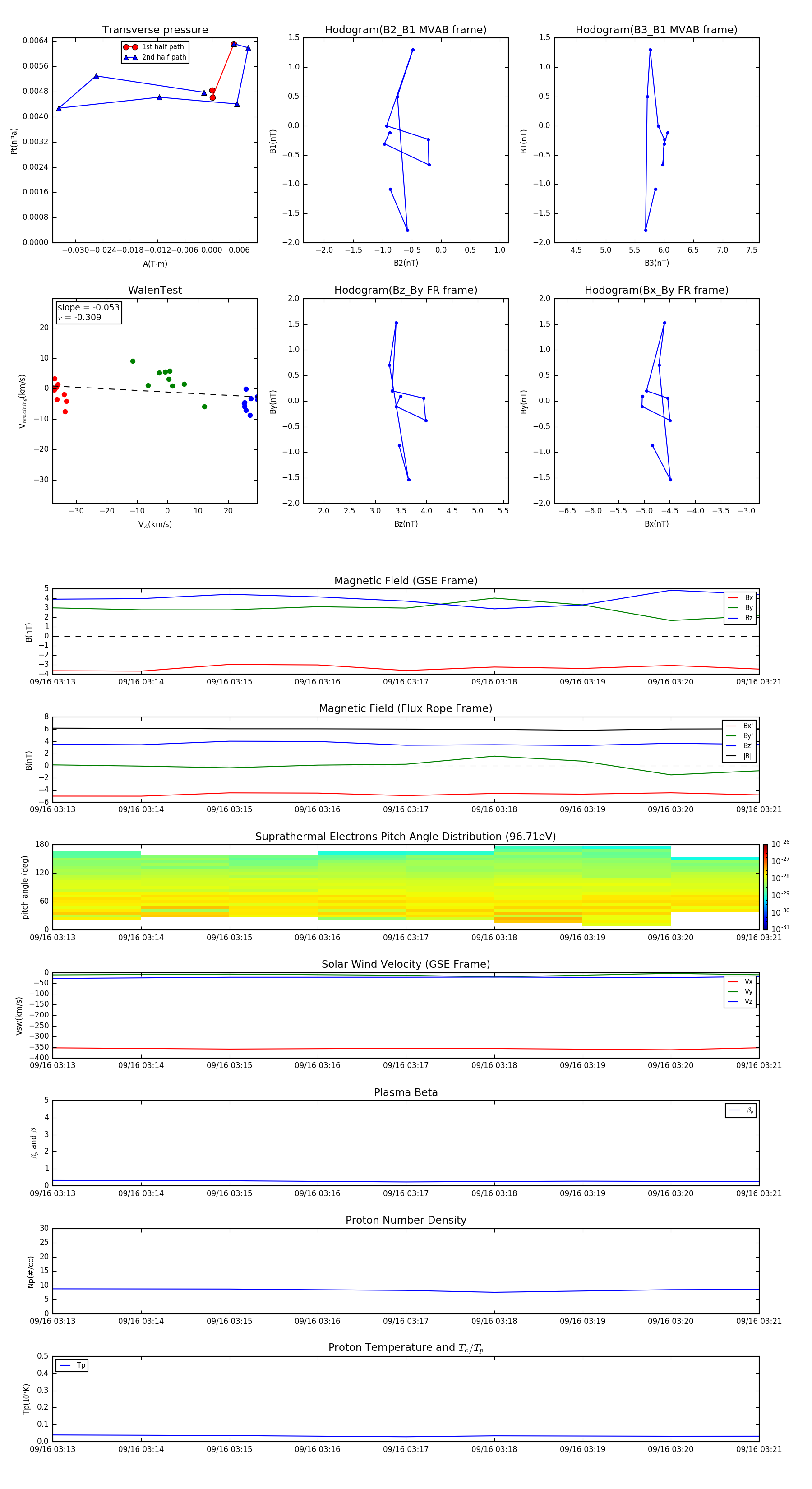The width and height of the screenshot is (812, 1489).
Task: Click the "Proton Temperature and Te/Tp" title
Action: 406,1349
